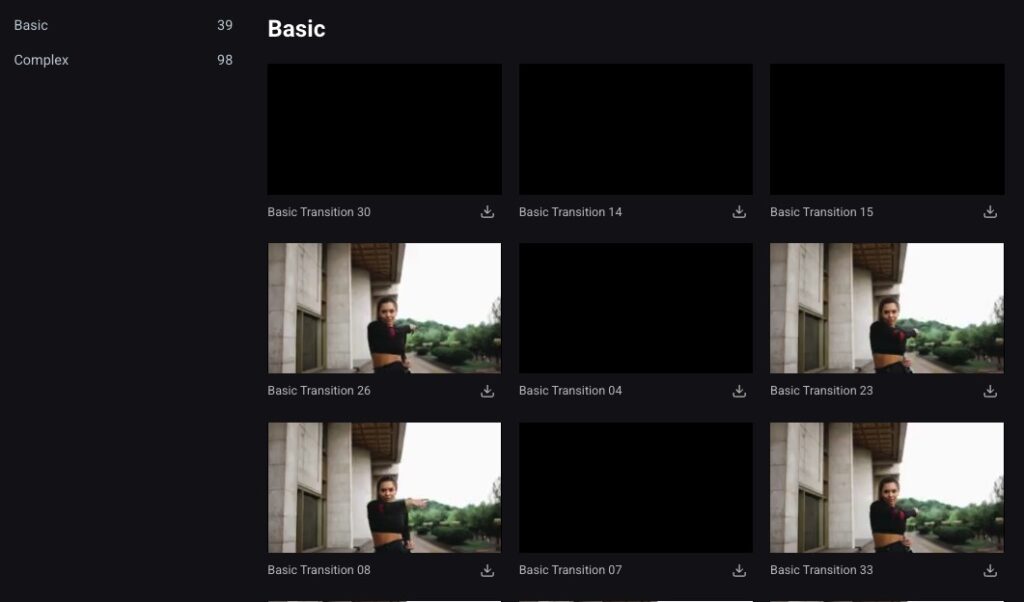This screenshot has width=1024, height=602.
Task: Open the Complex category in sidebar
Action: tap(41, 60)
